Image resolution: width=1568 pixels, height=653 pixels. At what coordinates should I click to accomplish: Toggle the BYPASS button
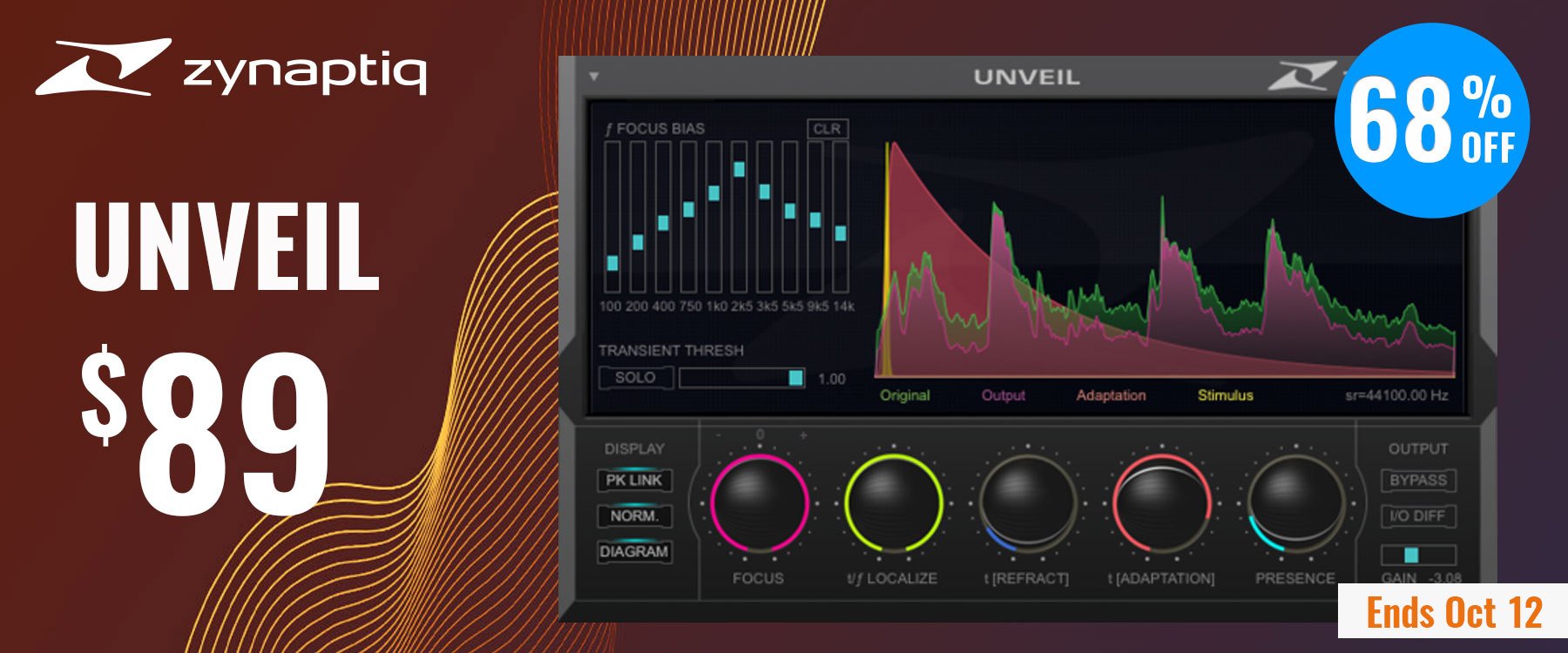pos(1417,481)
